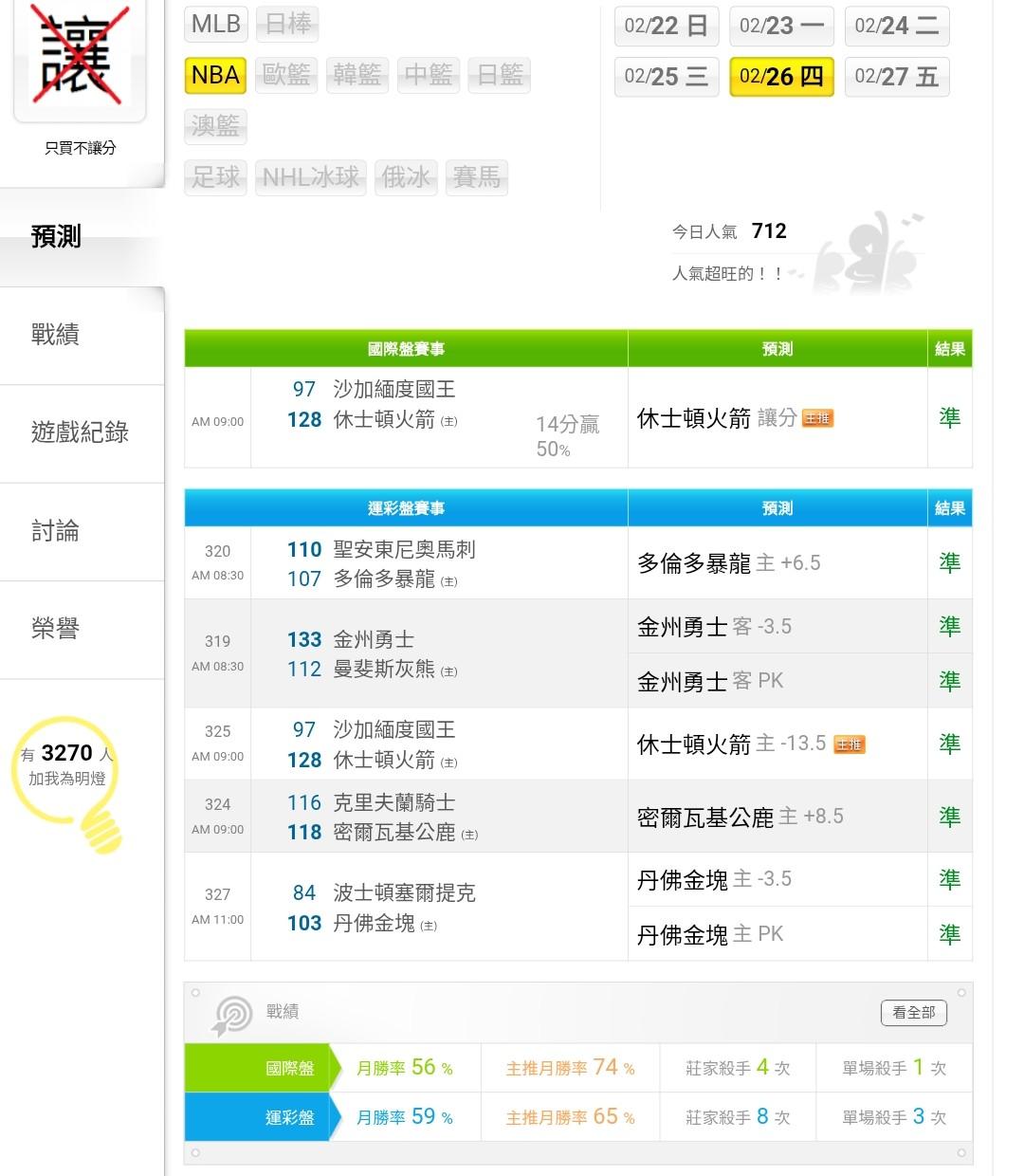Click prediction 丹佛金塊 主 PK
The image size is (1024, 1176).
[x=710, y=934]
